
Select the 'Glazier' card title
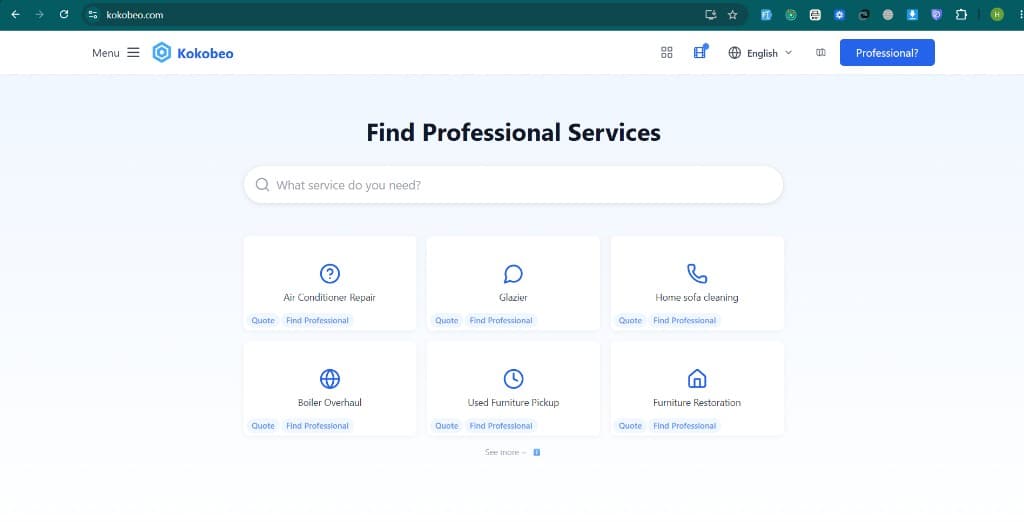[513, 297]
